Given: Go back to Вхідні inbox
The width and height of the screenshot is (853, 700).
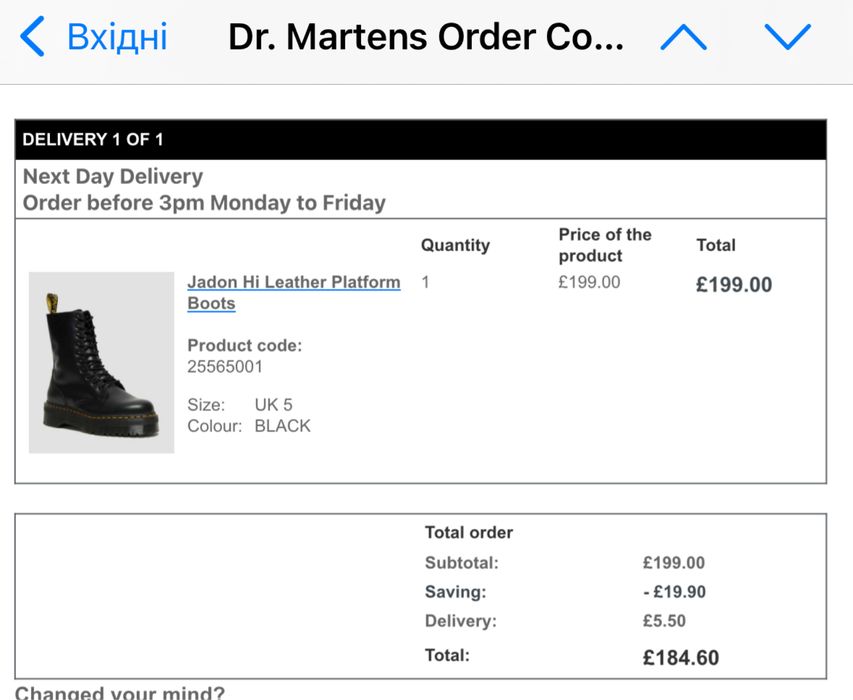Looking at the screenshot, I should (x=116, y=38).
